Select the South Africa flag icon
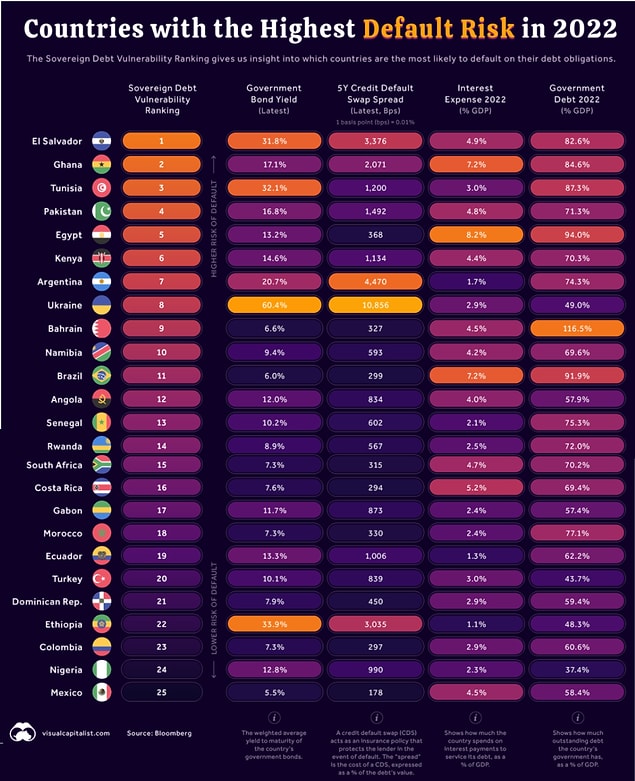Viewport: 635px width, 781px height. click(x=102, y=465)
